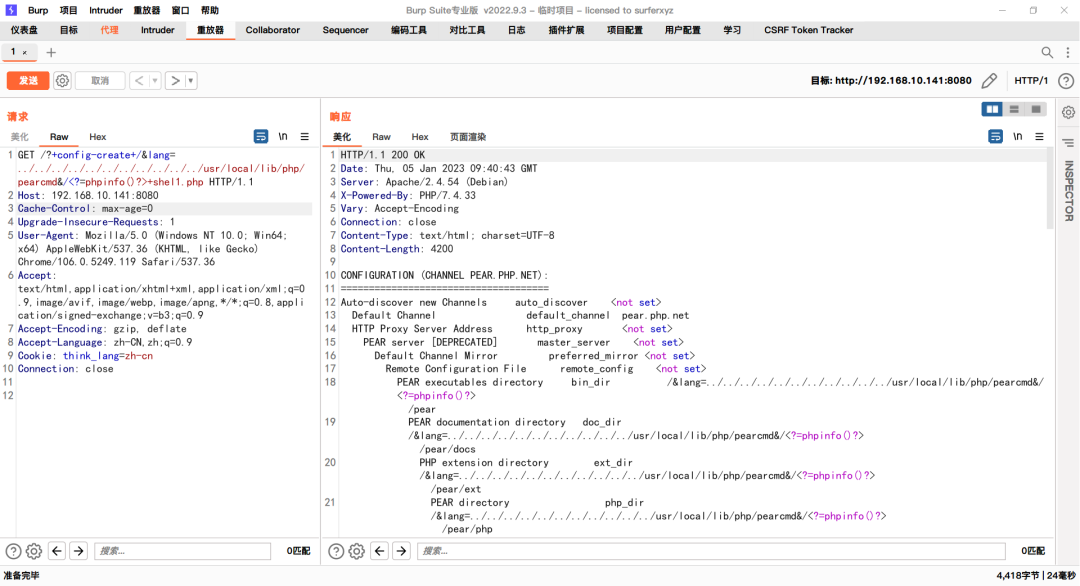Toggle request word wrap icon
The height and width of the screenshot is (586, 1080).
[260, 136]
